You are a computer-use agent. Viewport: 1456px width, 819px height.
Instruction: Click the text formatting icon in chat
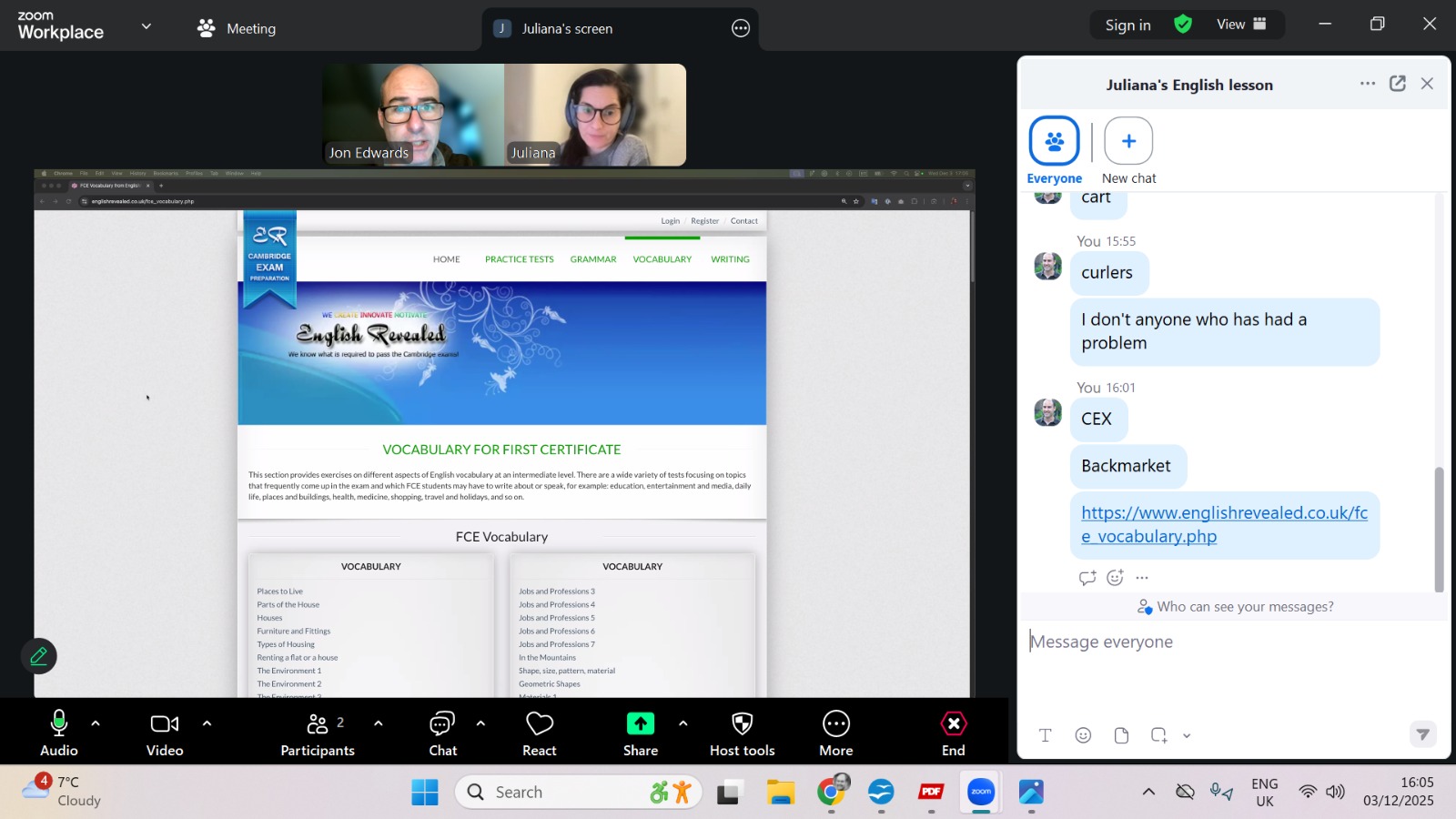click(x=1045, y=735)
